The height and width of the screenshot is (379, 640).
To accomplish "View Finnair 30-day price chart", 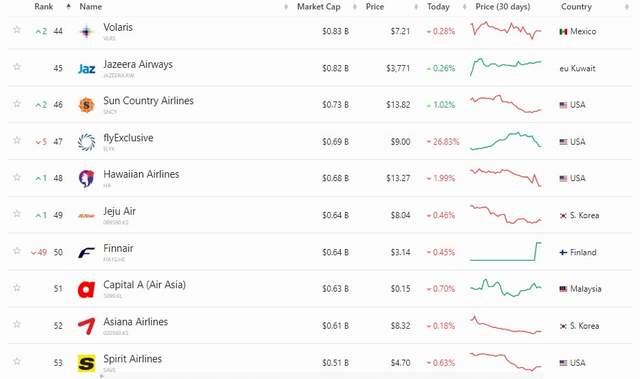I will [x=506, y=251].
